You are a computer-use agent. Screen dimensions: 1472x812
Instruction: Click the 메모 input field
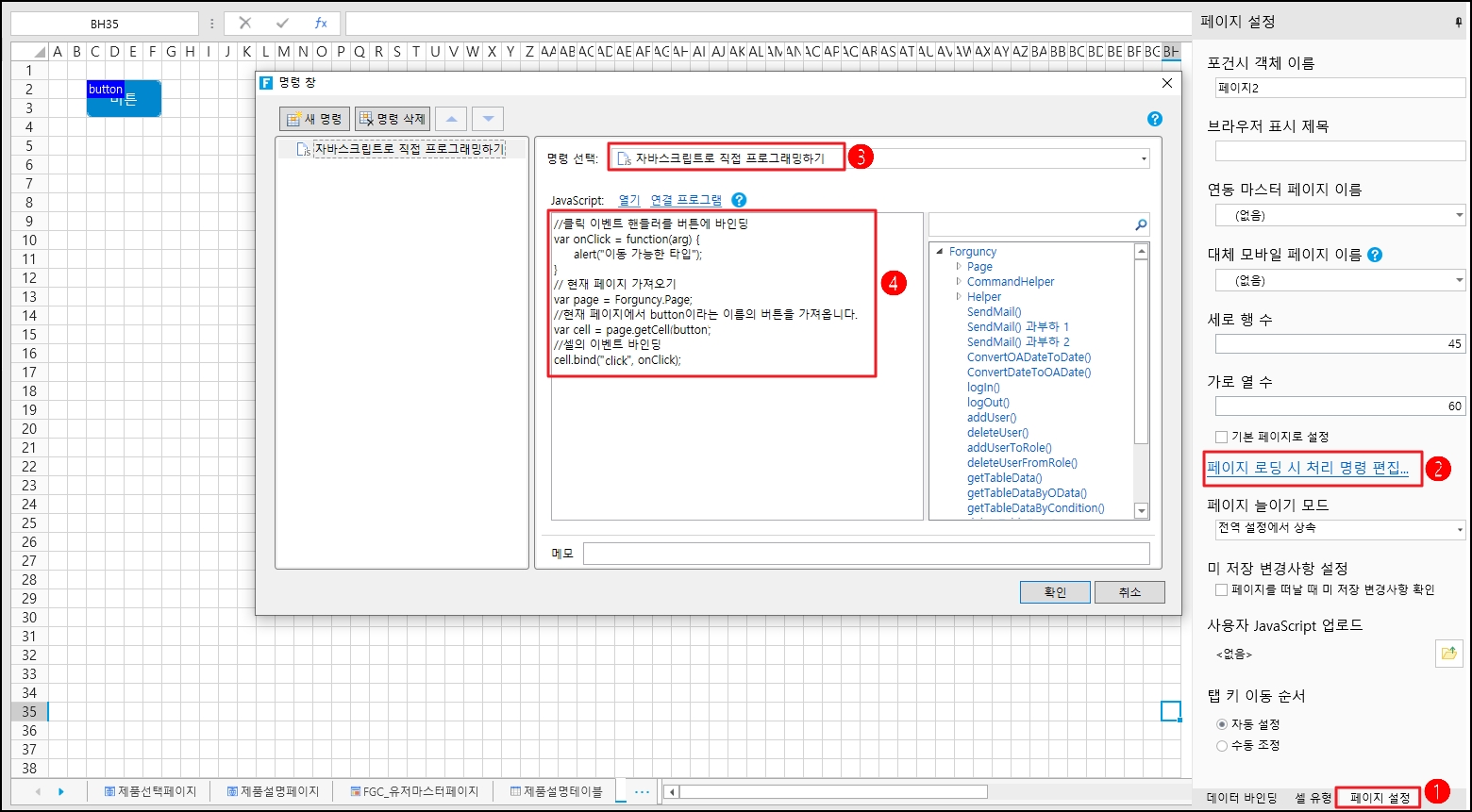pos(865,554)
